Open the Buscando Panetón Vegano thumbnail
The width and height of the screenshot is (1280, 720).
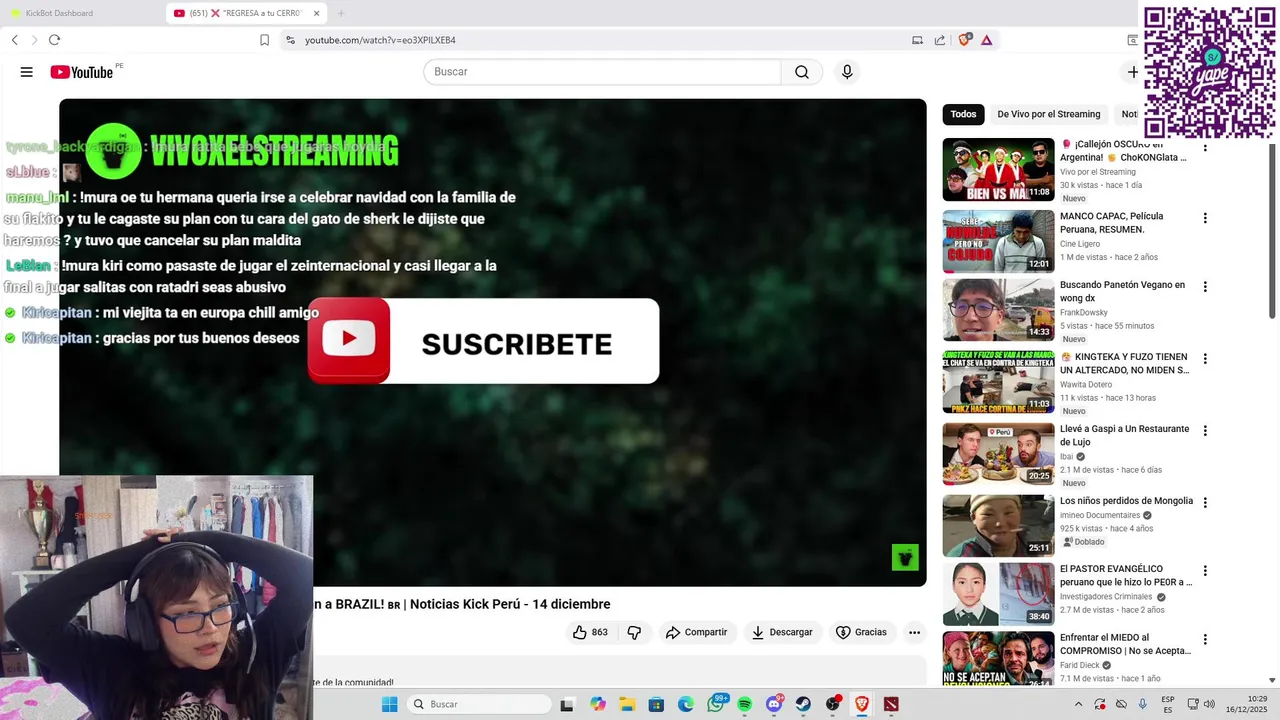pos(998,309)
